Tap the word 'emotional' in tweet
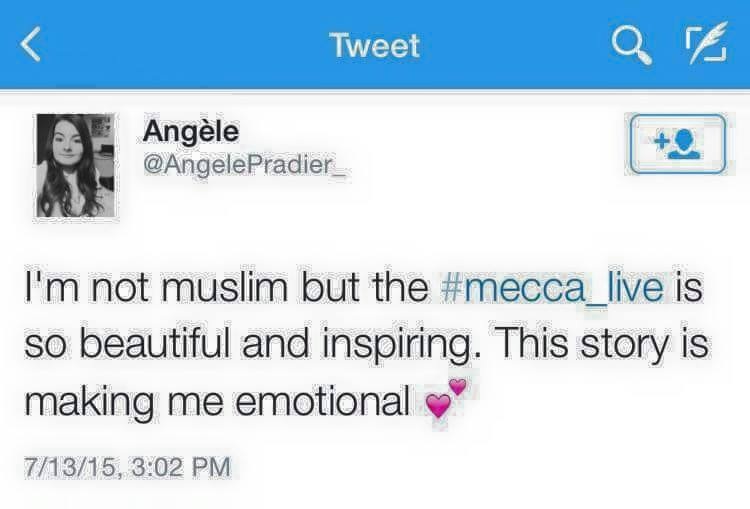Image resolution: width=750 pixels, height=509 pixels. pyautogui.click(x=322, y=401)
